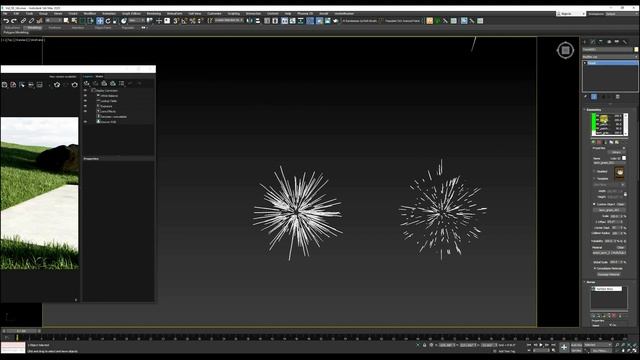Click the ViewCube in the viewport corner
Image resolution: width=640 pixels, height=360 pixels.
point(565,50)
